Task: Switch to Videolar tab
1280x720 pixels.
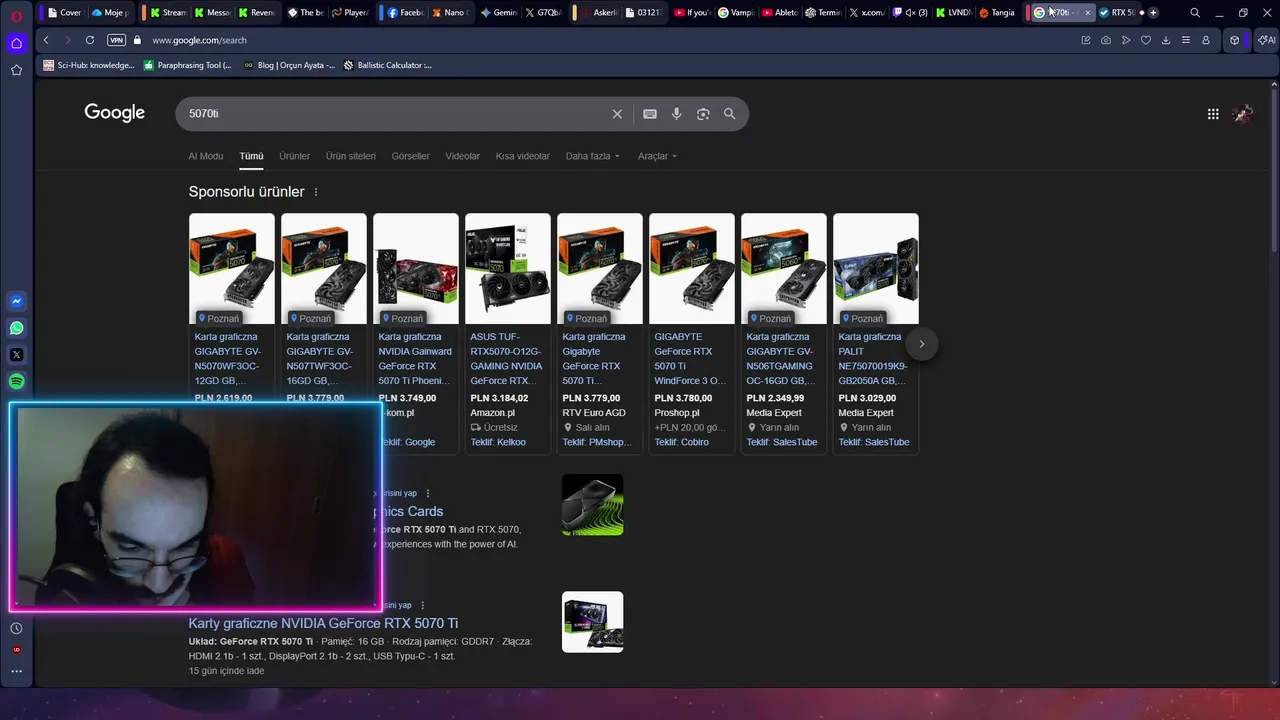Action: [x=462, y=156]
